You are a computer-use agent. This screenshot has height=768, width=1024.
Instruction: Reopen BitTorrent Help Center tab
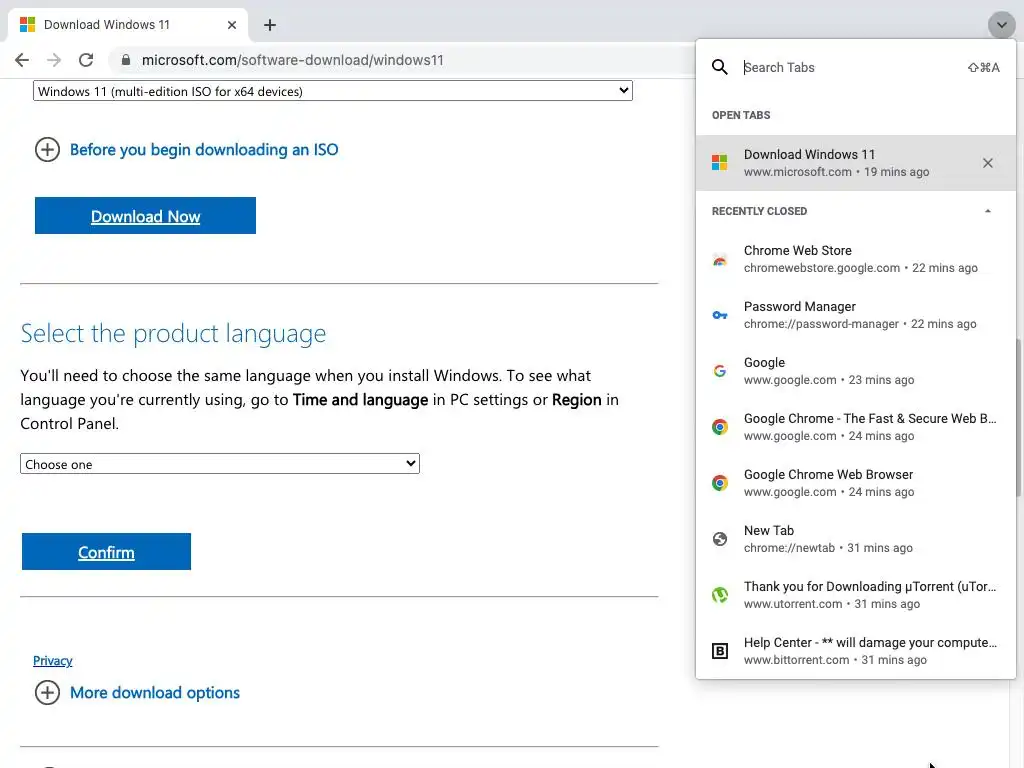[856, 651]
